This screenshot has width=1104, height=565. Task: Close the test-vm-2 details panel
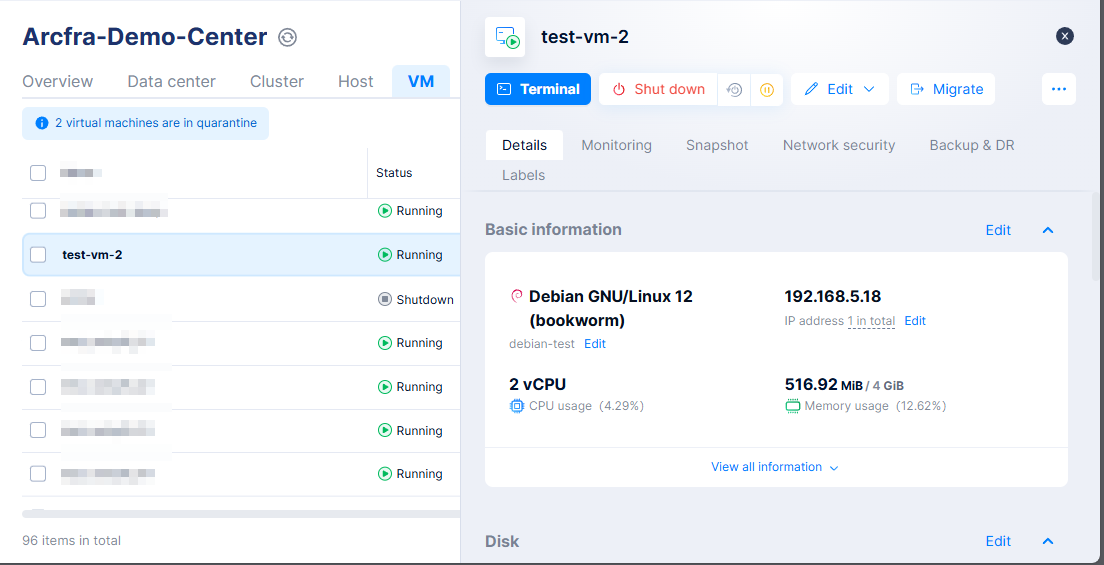(x=1065, y=36)
